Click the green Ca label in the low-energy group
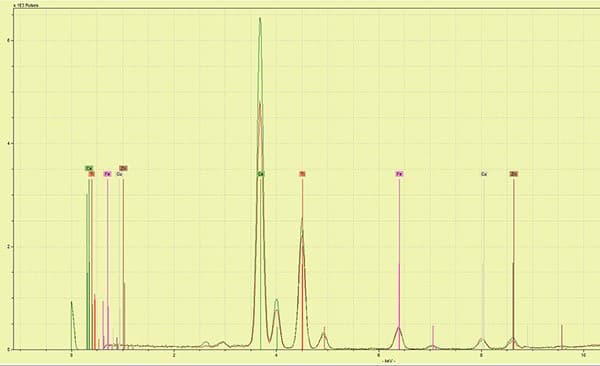Screen dimensions: 600x366 click(89, 168)
